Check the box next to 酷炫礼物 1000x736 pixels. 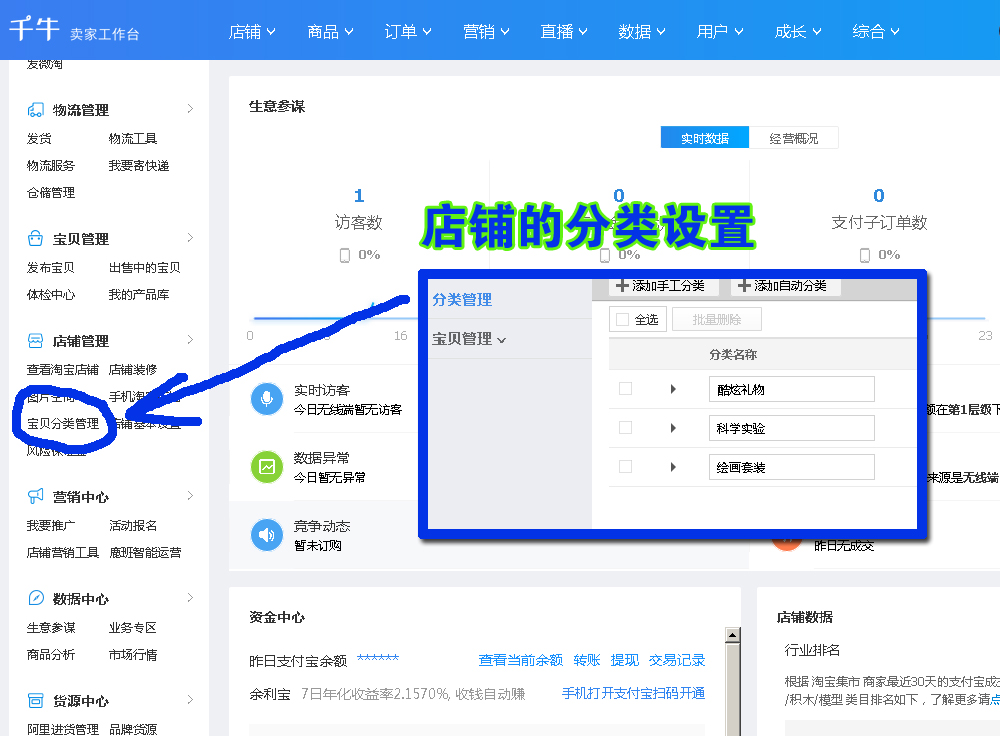[625, 389]
